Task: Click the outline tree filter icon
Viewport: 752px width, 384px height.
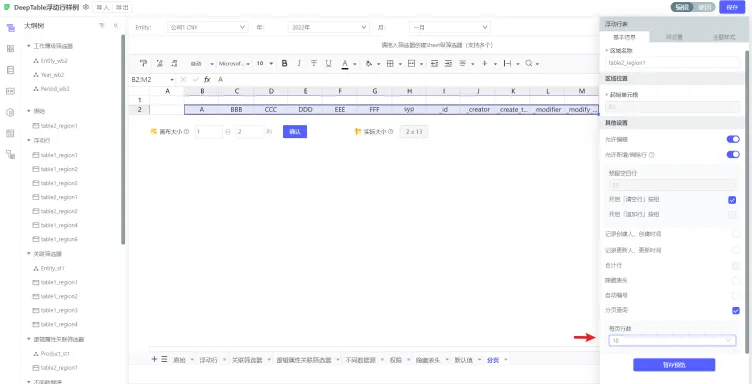Action: (x=102, y=26)
